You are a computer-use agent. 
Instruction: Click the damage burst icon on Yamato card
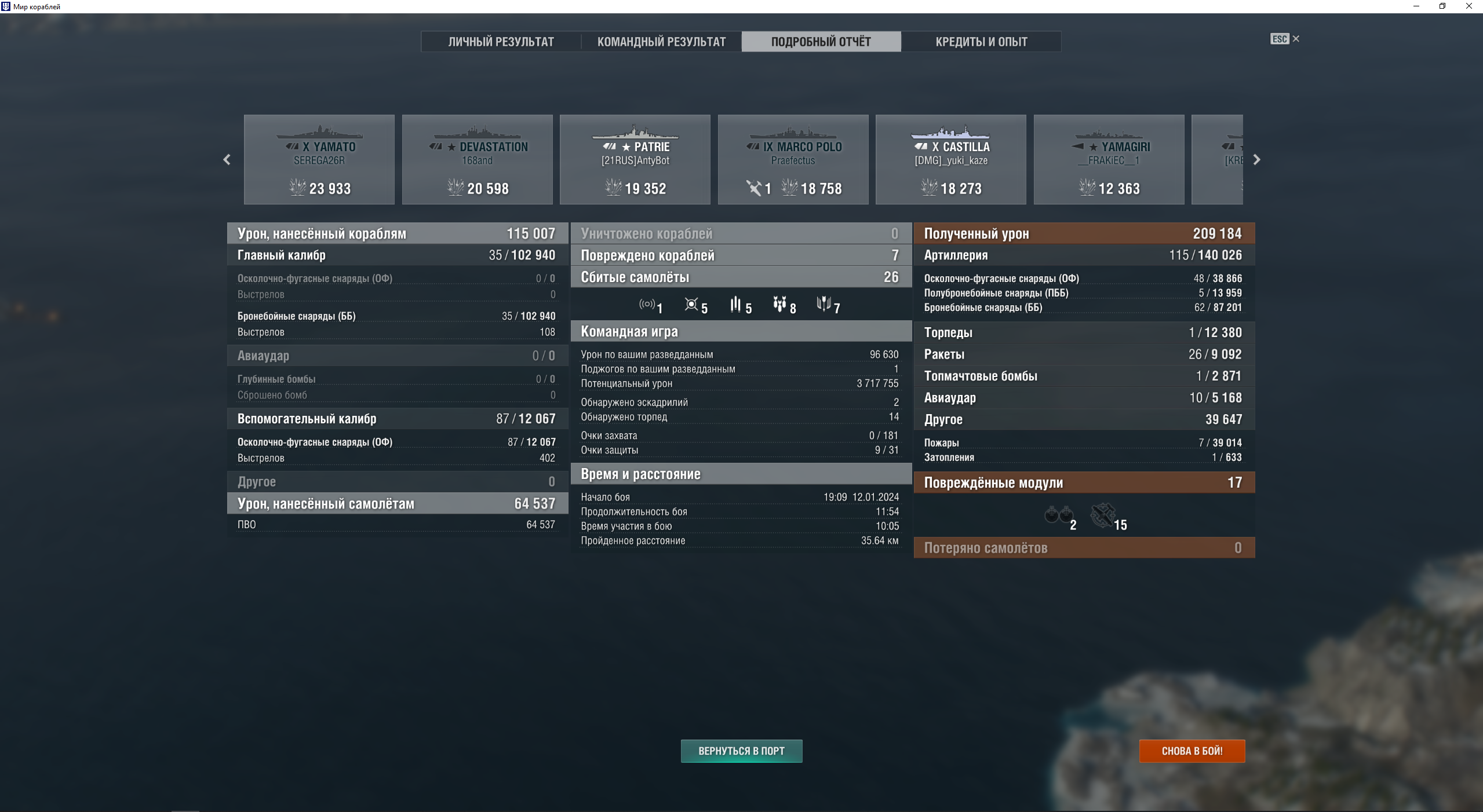pyautogui.click(x=297, y=187)
